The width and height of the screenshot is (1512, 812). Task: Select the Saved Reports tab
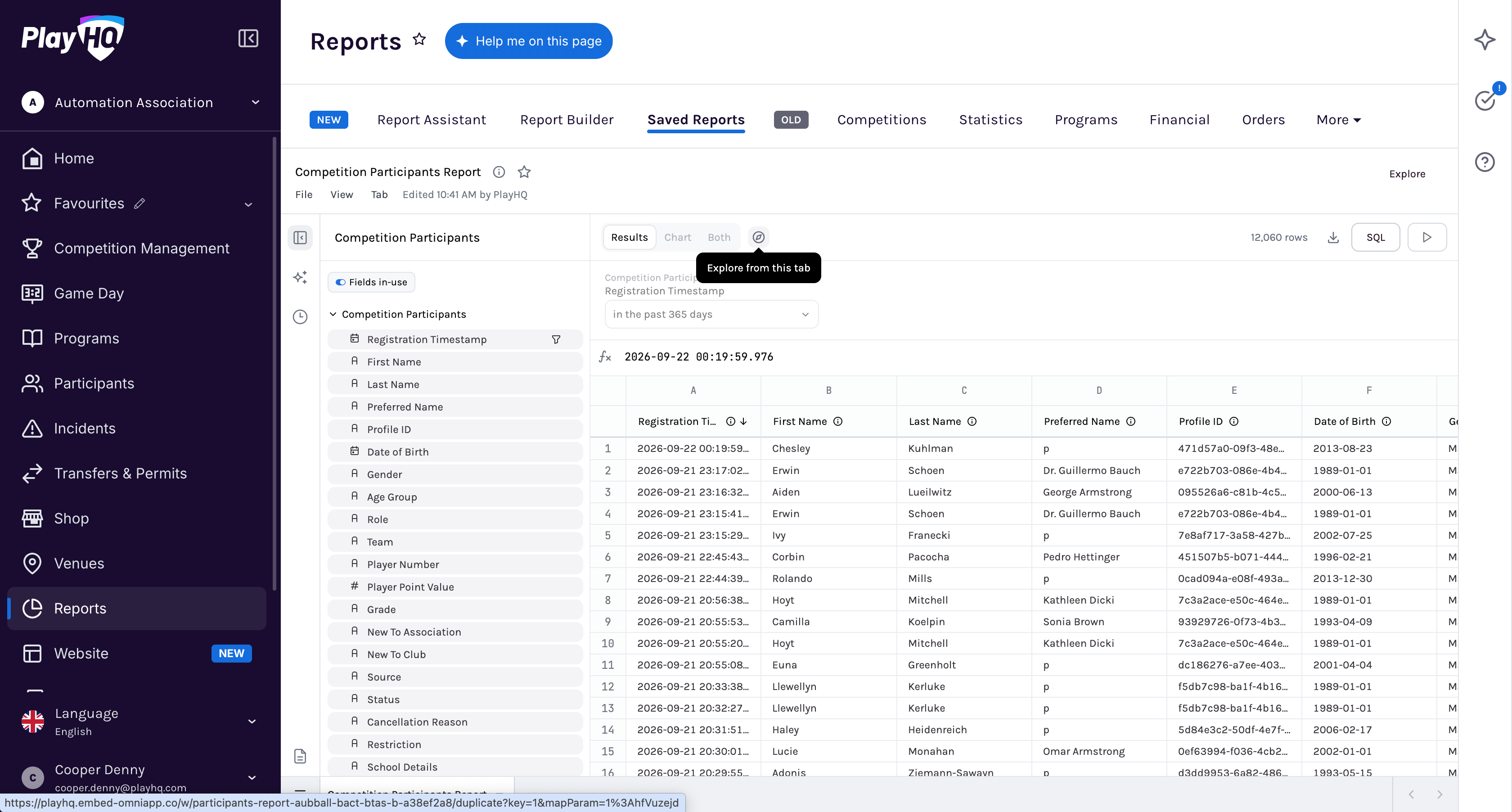[x=696, y=120]
